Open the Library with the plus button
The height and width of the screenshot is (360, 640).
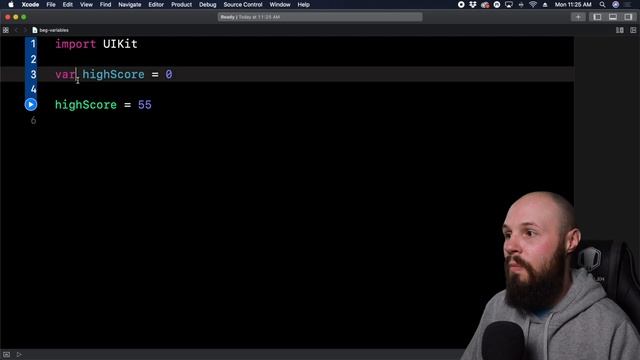point(578,17)
